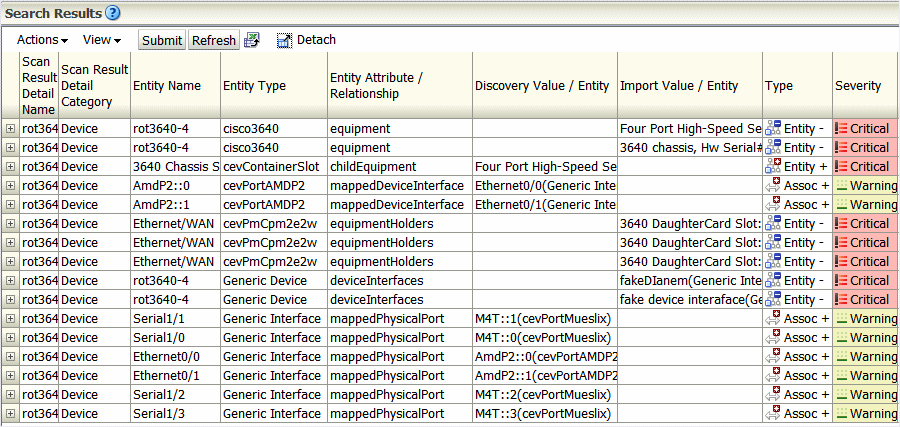
Task: Select 'M4T::3(cevPortMueslix)' cell
Action: 545,413
